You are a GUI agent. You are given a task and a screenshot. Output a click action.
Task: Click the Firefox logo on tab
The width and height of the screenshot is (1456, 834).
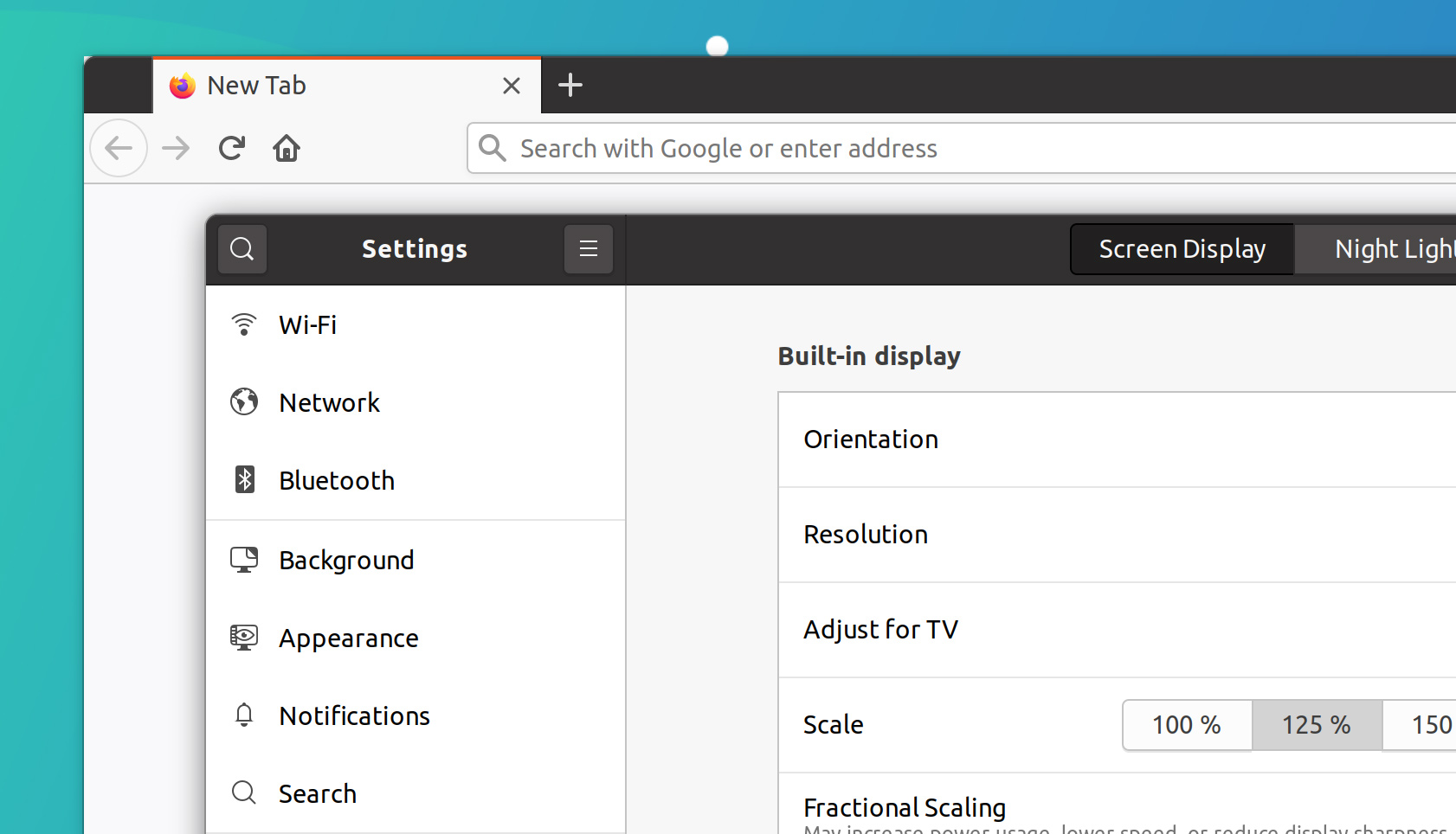tap(182, 86)
